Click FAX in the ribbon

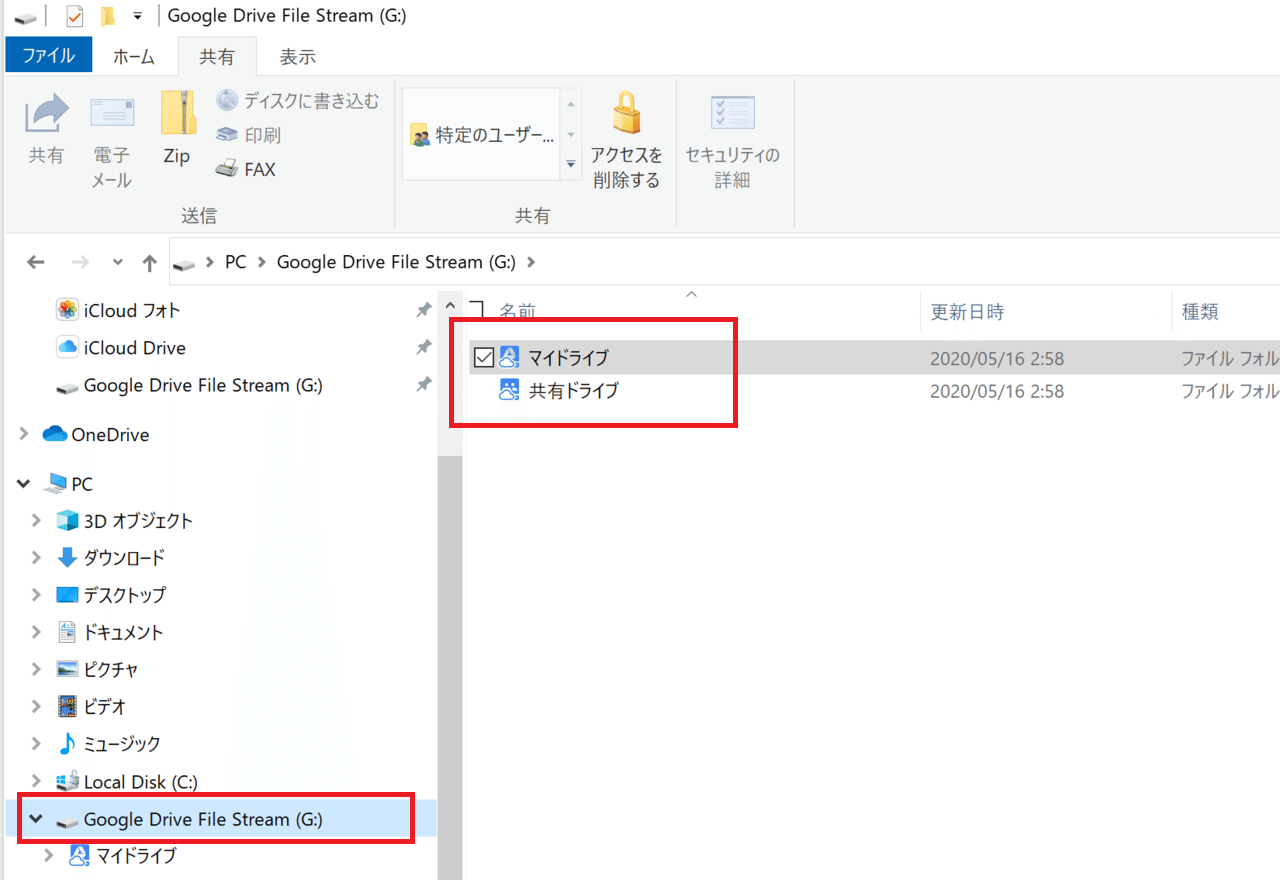(x=246, y=169)
